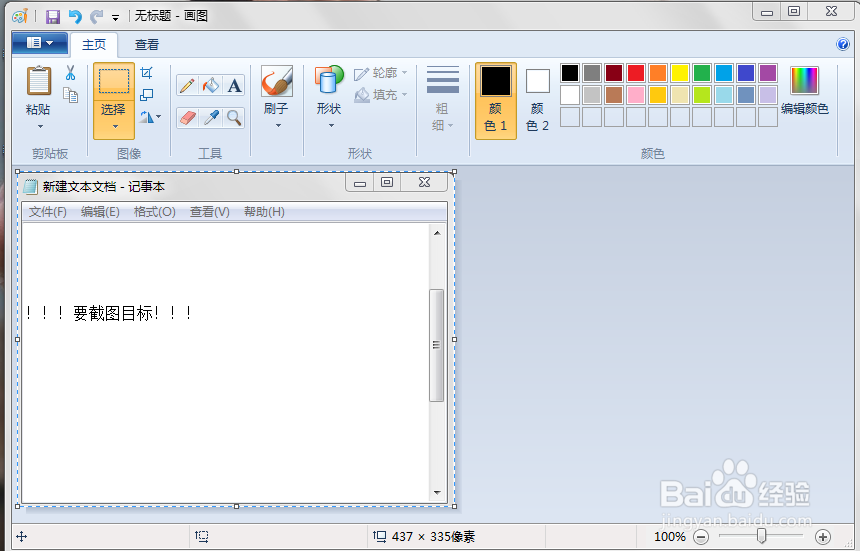Pick the pink color swatch
The width and height of the screenshot is (860, 551).
pyautogui.click(x=636, y=95)
